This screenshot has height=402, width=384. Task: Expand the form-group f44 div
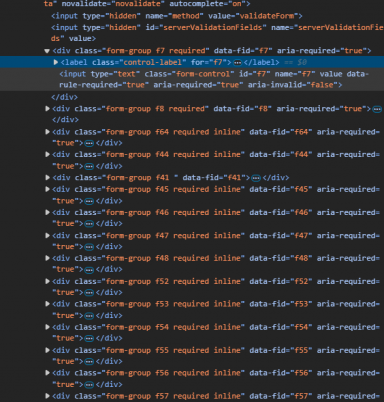point(47,154)
